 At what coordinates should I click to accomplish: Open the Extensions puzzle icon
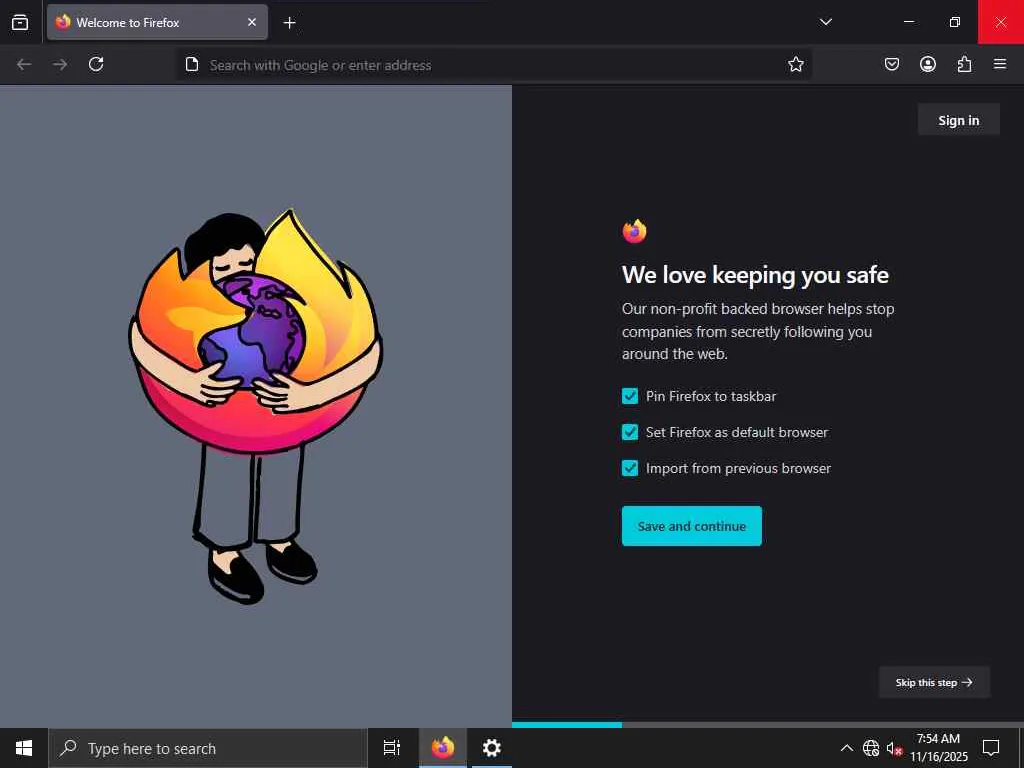point(964,64)
